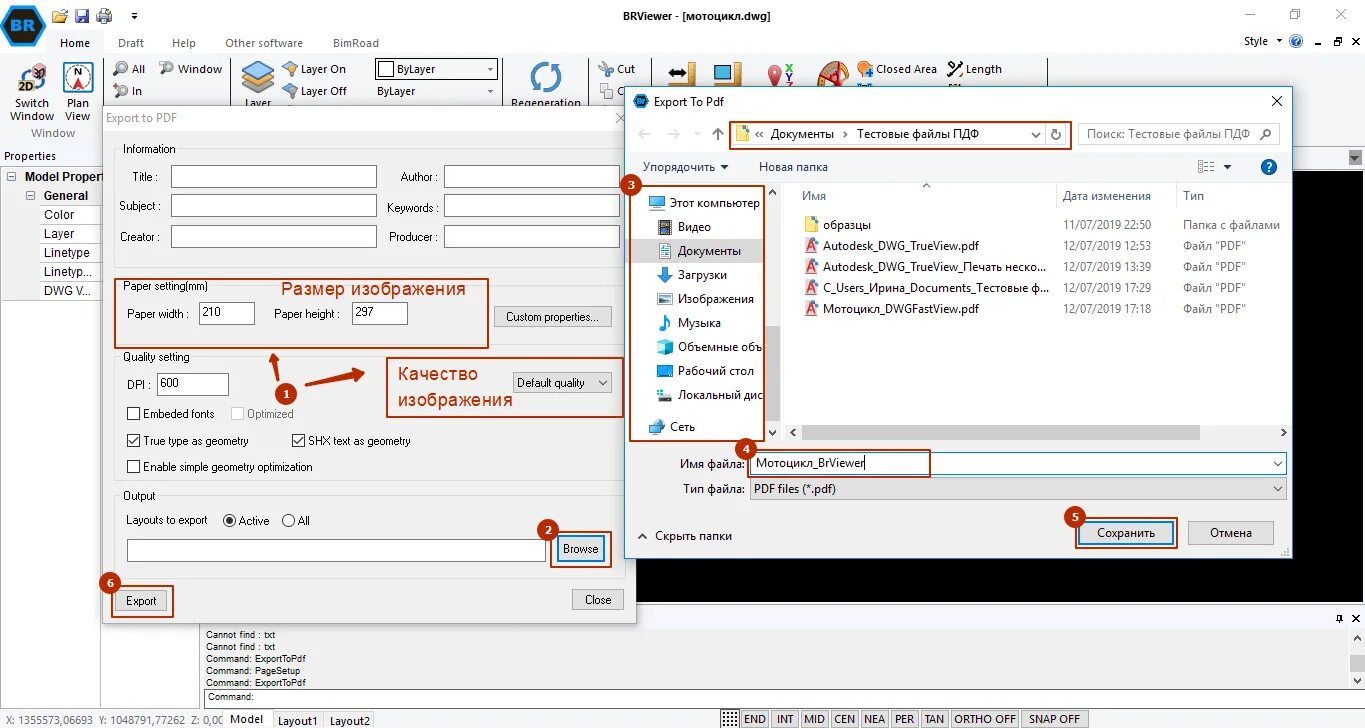
Task: Switch to the Layout2 tab
Action: click(350, 720)
